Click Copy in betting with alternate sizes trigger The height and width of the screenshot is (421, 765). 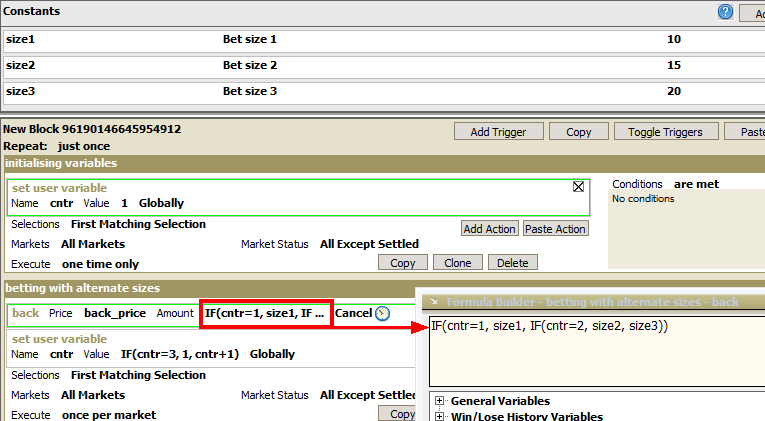click(399, 414)
